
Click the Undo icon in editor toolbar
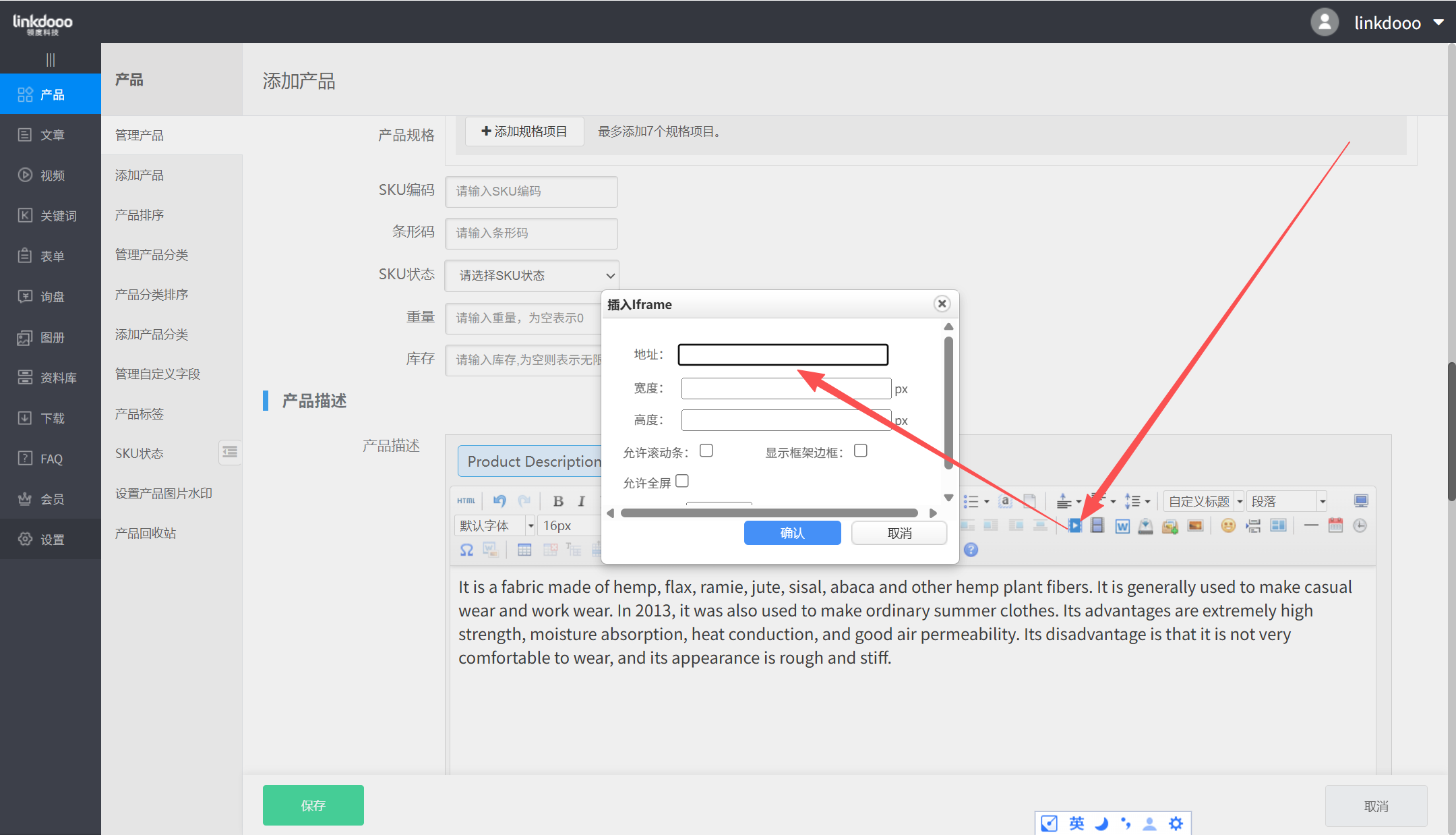(x=499, y=501)
